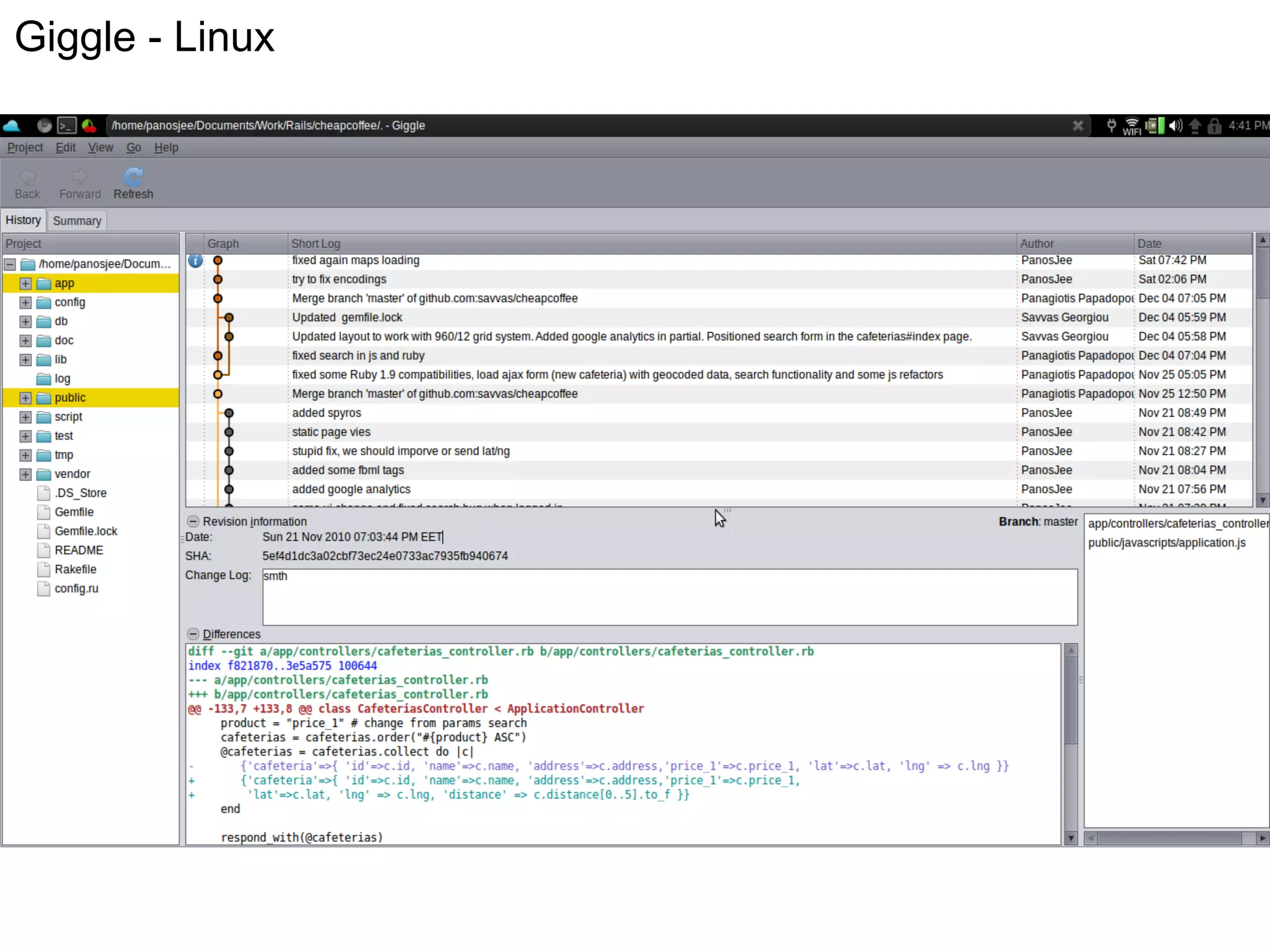Click the info icon beside first commit
The image size is (1270, 952).
pos(195,261)
